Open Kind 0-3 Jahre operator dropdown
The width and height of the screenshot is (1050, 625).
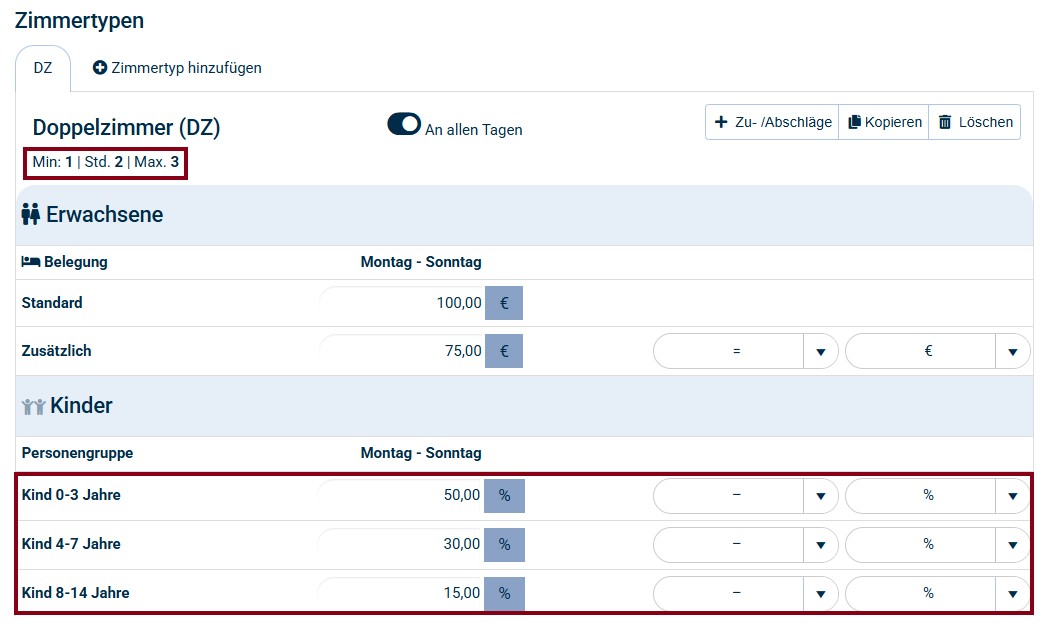pyautogui.click(x=820, y=496)
